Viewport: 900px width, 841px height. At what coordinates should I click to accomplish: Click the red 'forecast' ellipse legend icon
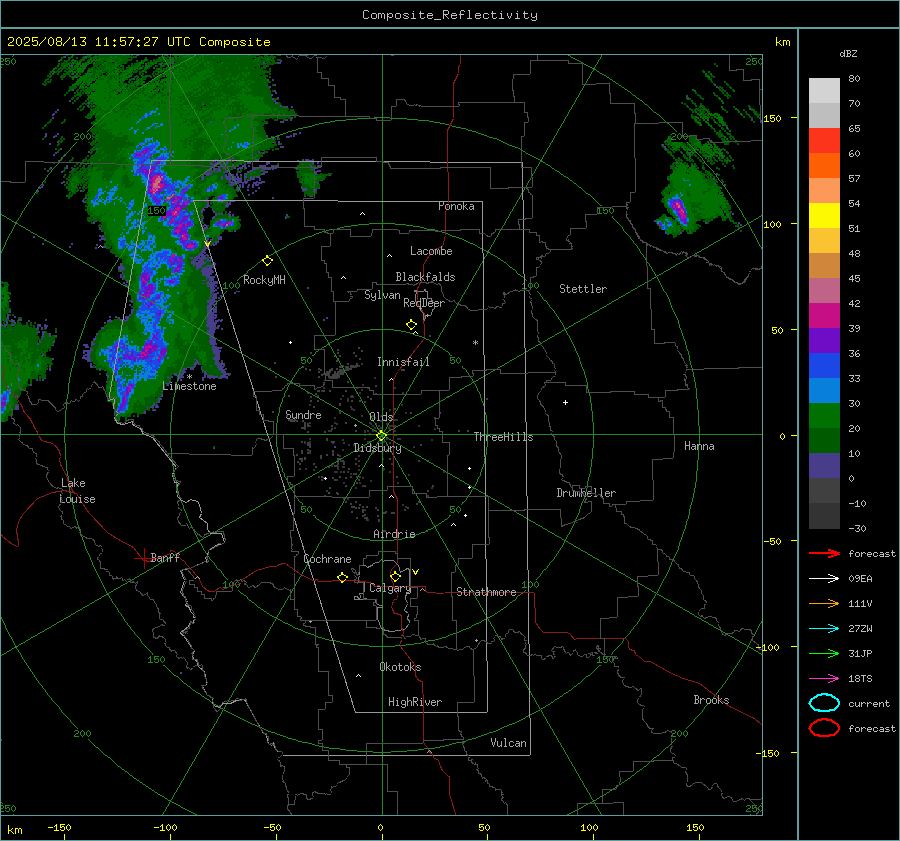(x=824, y=728)
